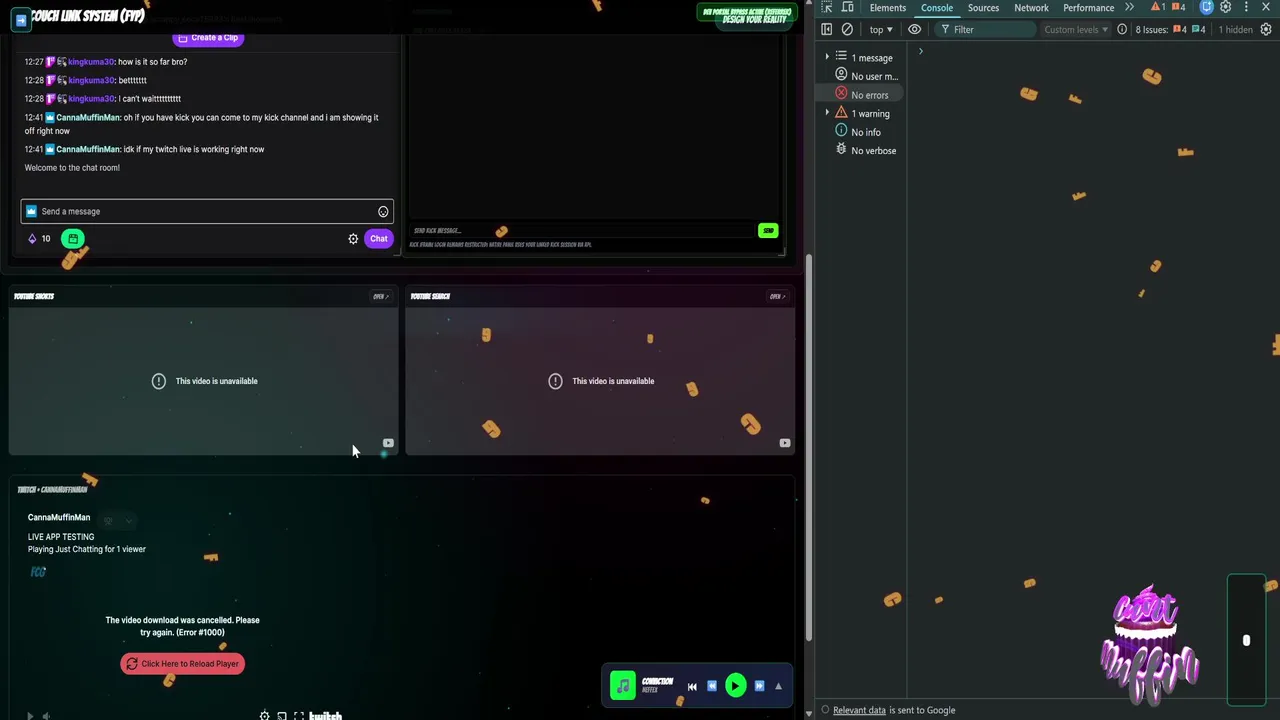Open the Custom levels dropdown
The image size is (1280, 720).
coord(1076,30)
